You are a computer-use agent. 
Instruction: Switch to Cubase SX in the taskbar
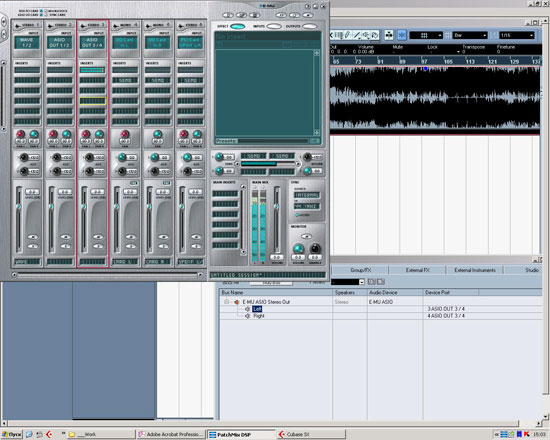pyautogui.click(x=311, y=434)
